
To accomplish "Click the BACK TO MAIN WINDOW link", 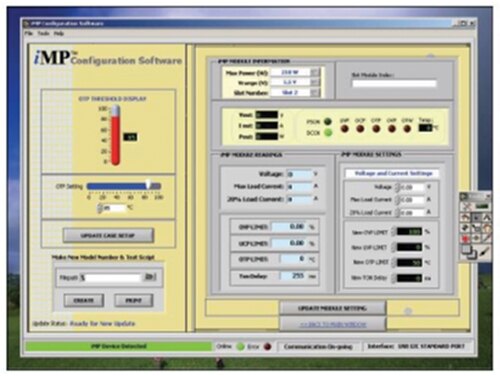I will coord(333,324).
